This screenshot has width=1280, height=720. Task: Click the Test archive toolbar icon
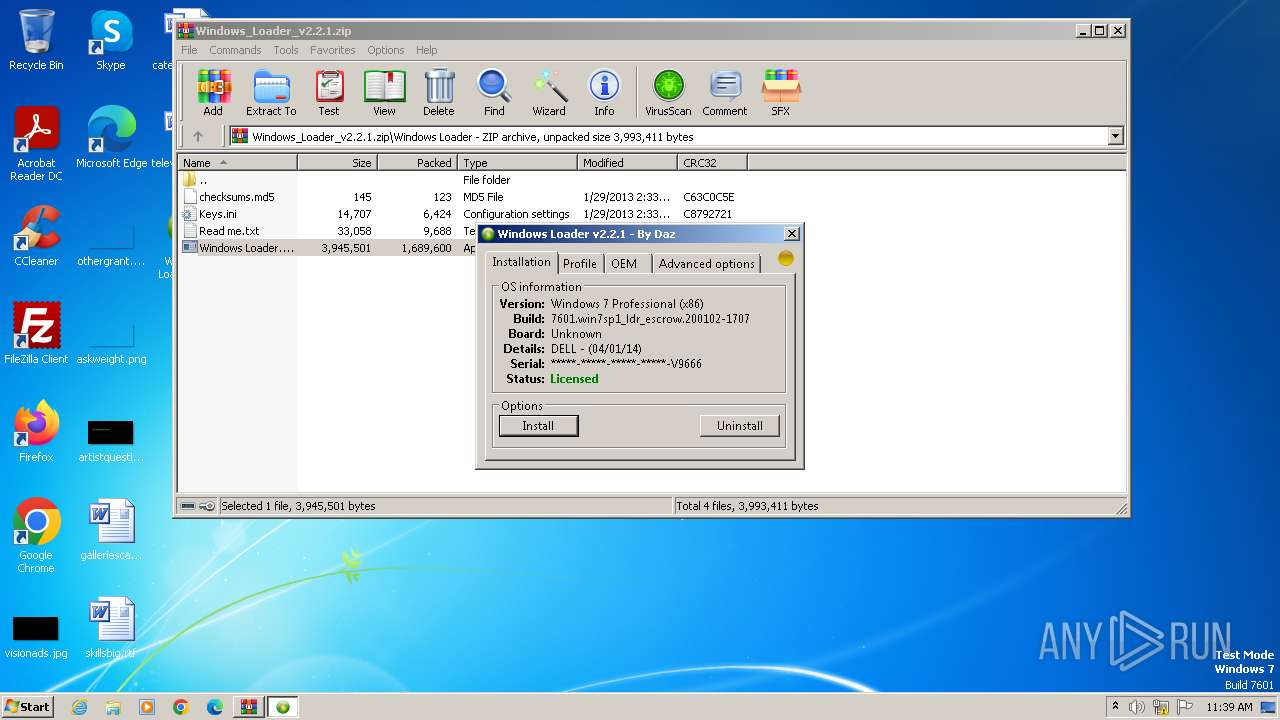(x=329, y=93)
